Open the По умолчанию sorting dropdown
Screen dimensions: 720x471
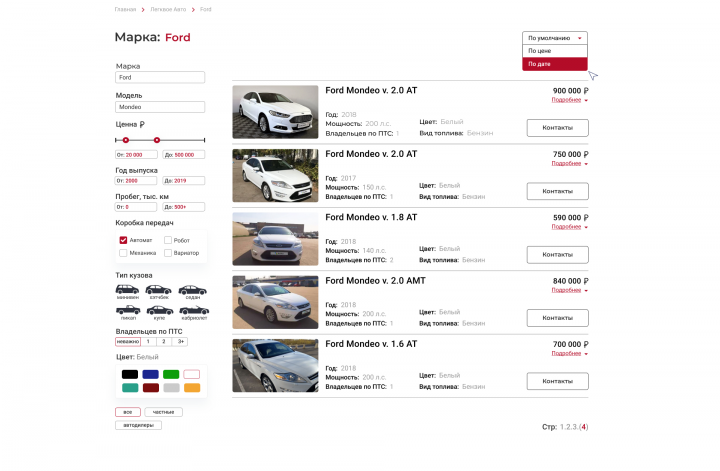555,38
